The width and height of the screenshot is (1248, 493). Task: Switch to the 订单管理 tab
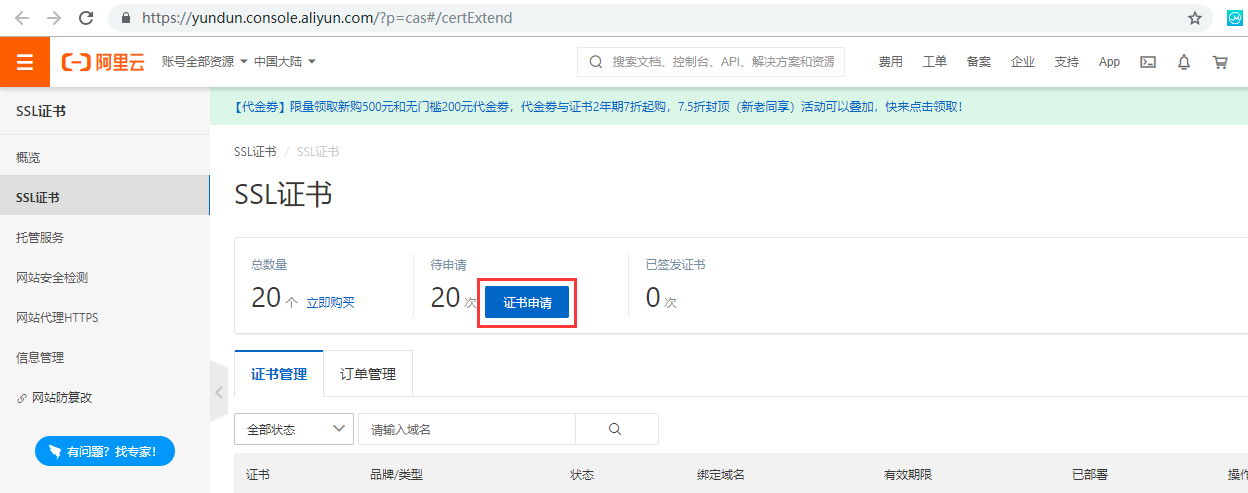pyautogui.click(x=368, y=375)
